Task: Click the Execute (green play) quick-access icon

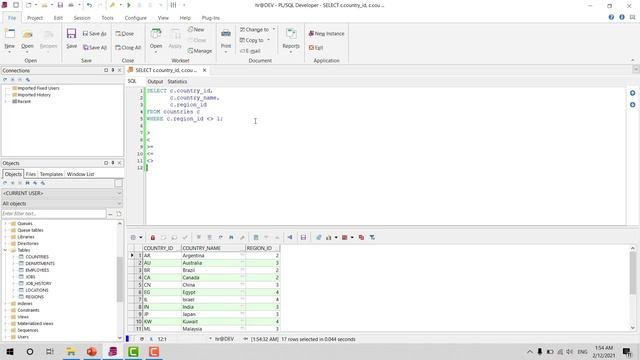Action: pos(129,5)
